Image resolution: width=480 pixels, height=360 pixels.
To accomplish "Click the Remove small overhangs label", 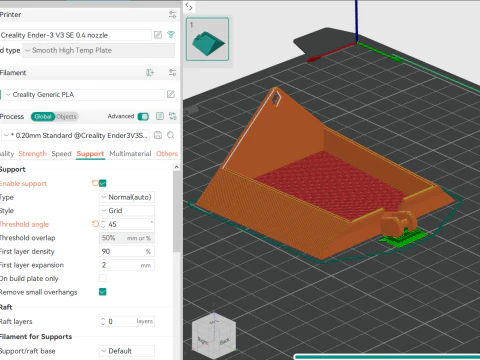I will [38, 292].
